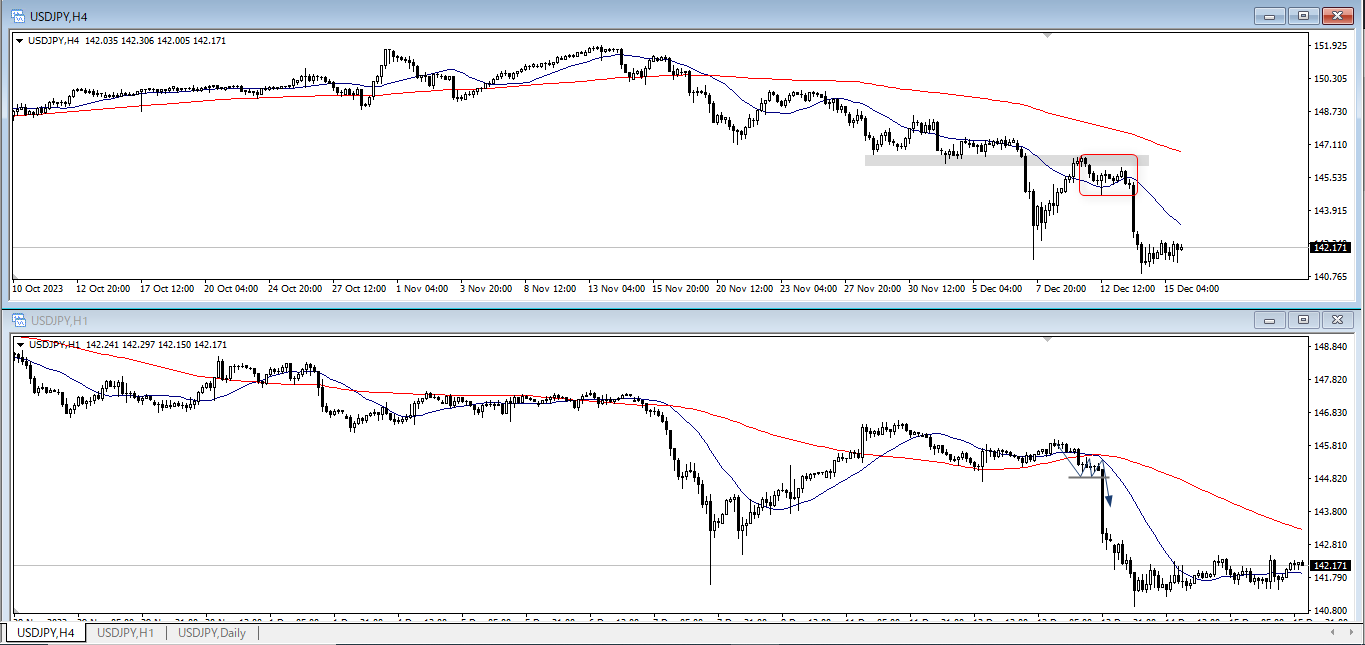The height and width of the screenshot is (645, 1365).
Task: Click the chart shift triangle on H4 chart
Action: [1047, 36]
